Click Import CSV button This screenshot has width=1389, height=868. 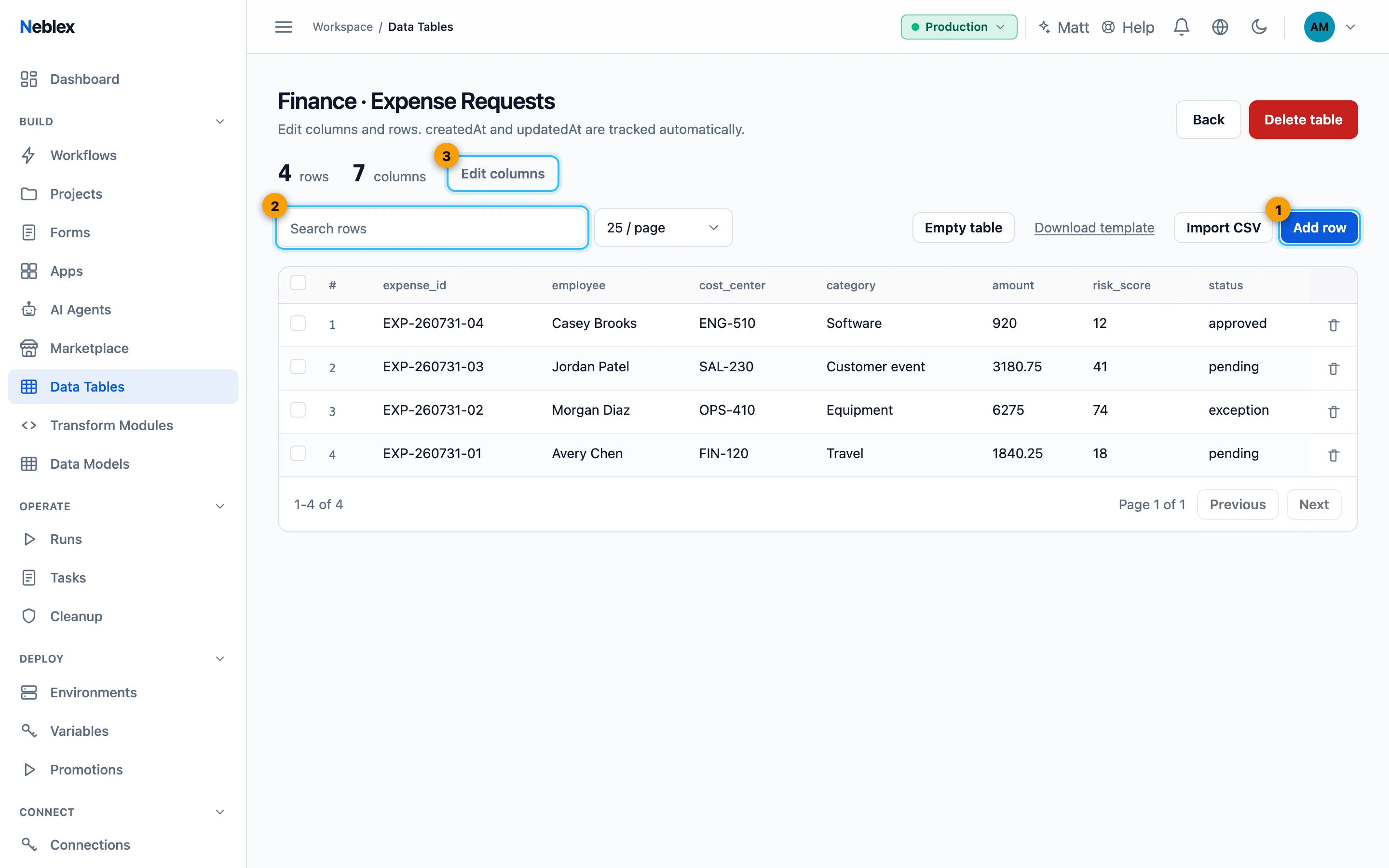point(1223,228)
